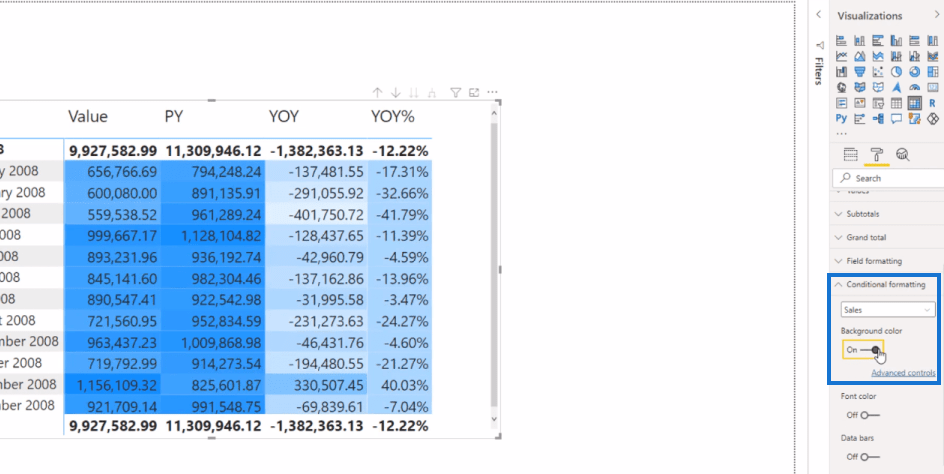The height and width of the screenshot is (474, 944).
Task: Click the cell showing 1,156,109.32
Action: (x=112, y=384)
